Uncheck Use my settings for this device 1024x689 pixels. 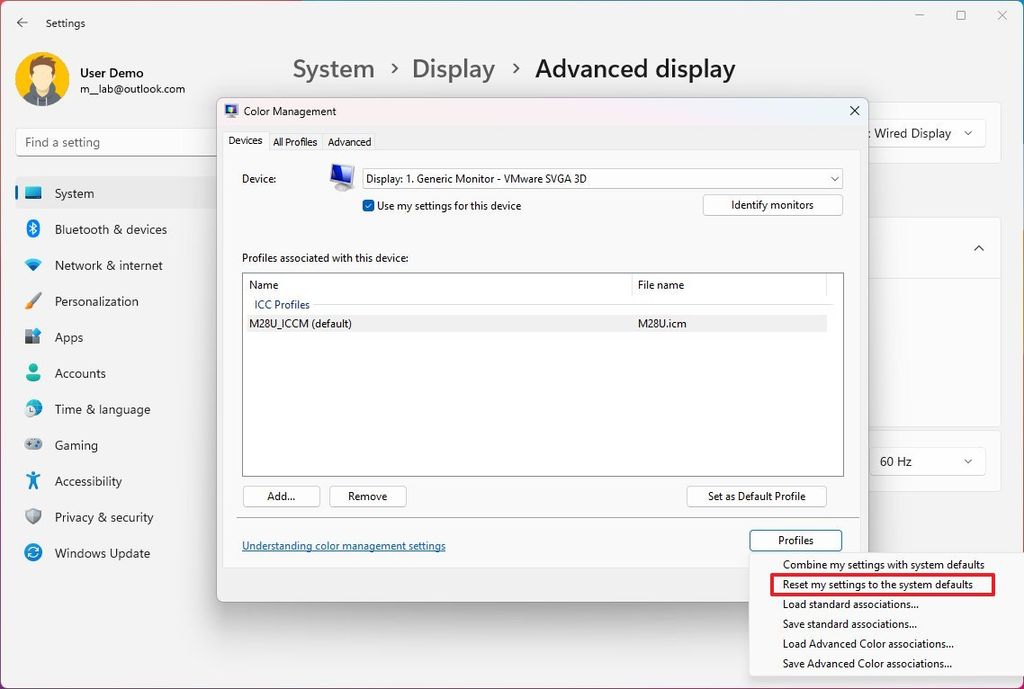click(x=369, y=205)
